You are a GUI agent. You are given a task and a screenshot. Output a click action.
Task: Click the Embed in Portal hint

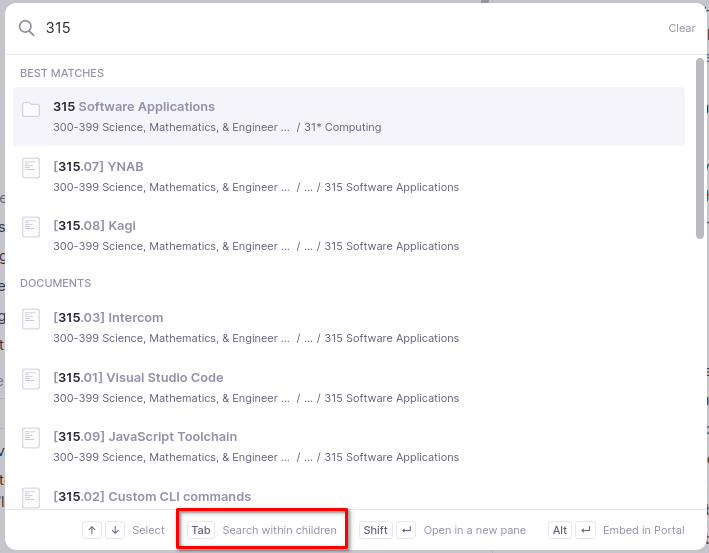point(641,530)
